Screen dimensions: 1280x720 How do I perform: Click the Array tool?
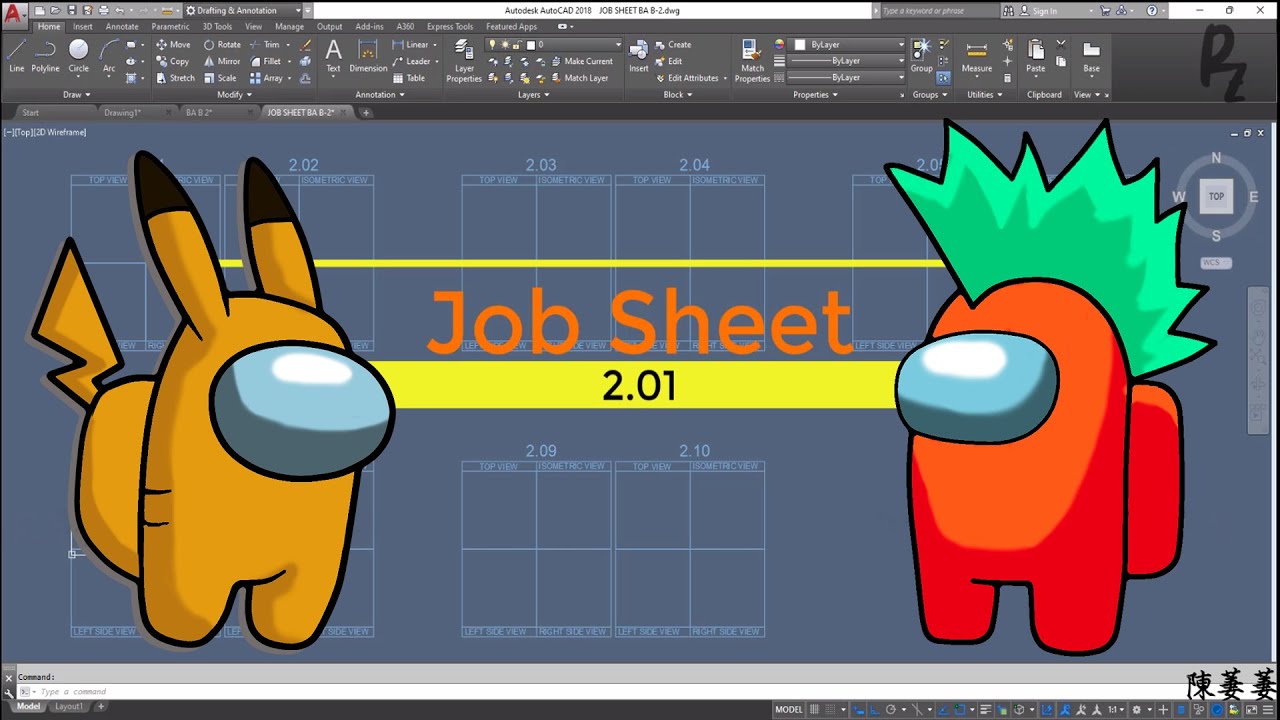click(266, 78)
